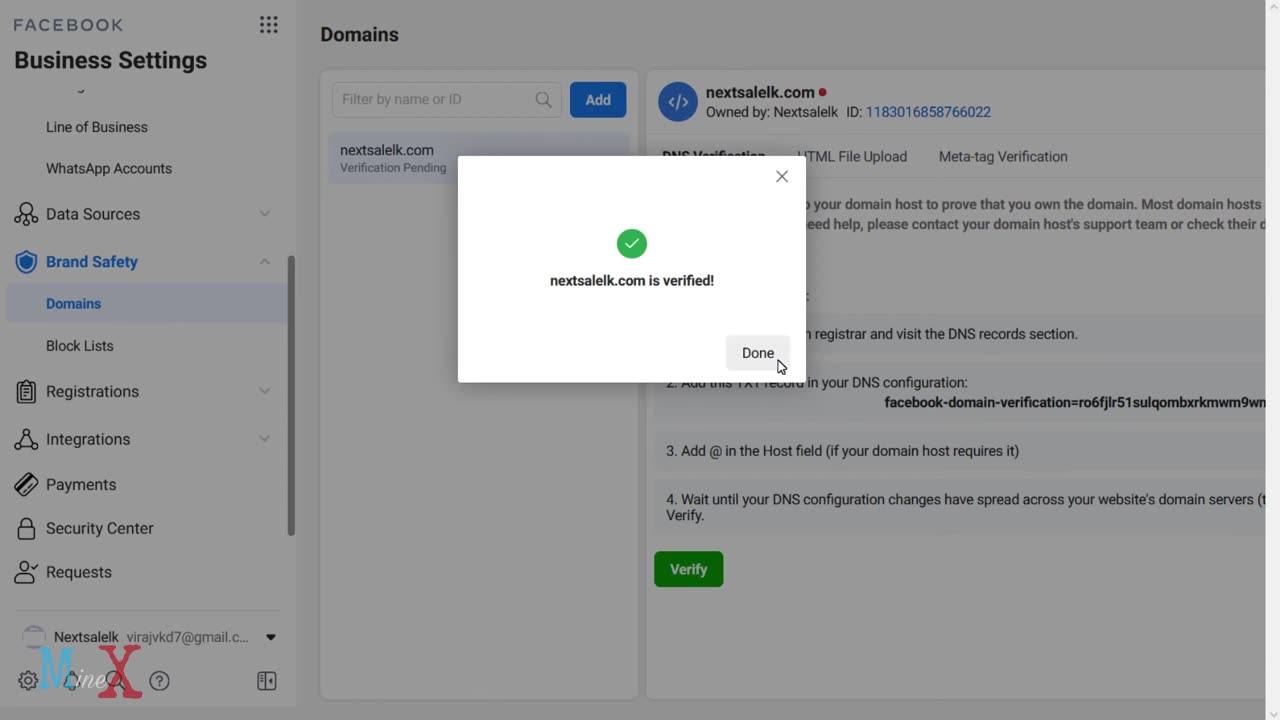The width and height of the screenshot is (1280, 720).
Task: Open Security Center in the sidebar
Action: tap(100, 529)
